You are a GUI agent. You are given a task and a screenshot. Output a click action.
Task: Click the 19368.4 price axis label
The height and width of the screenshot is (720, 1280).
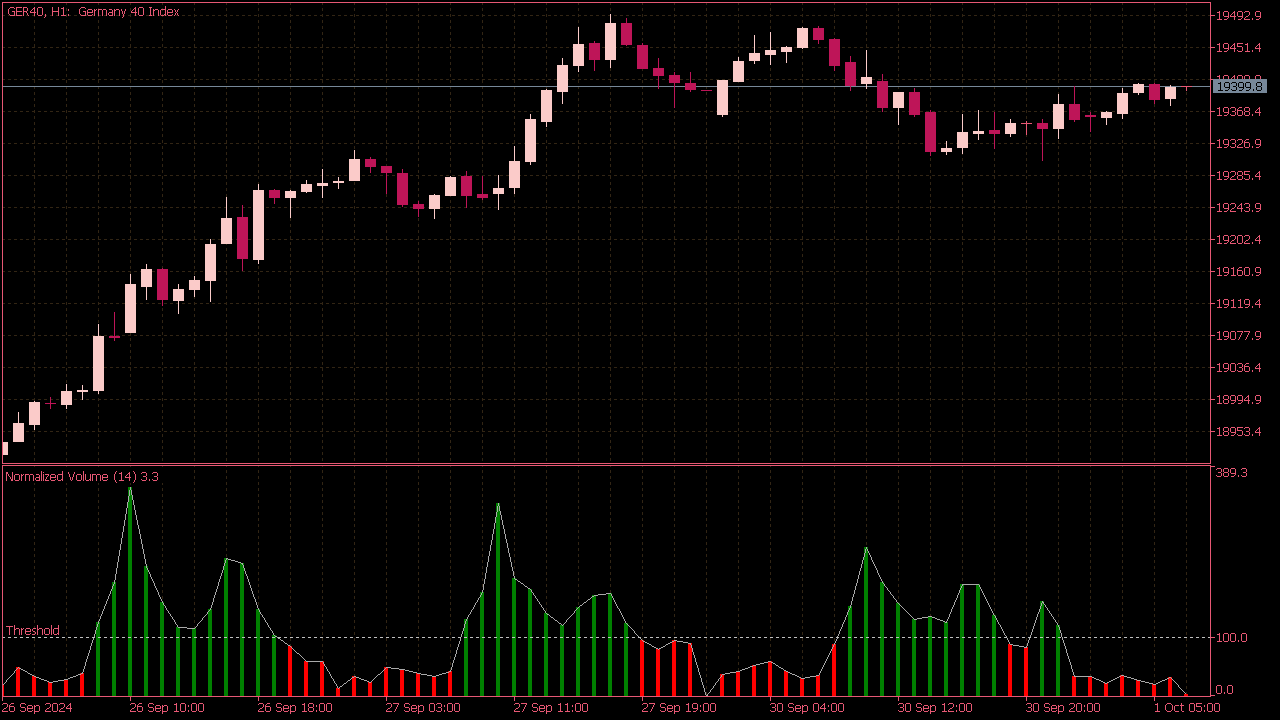1238,112
